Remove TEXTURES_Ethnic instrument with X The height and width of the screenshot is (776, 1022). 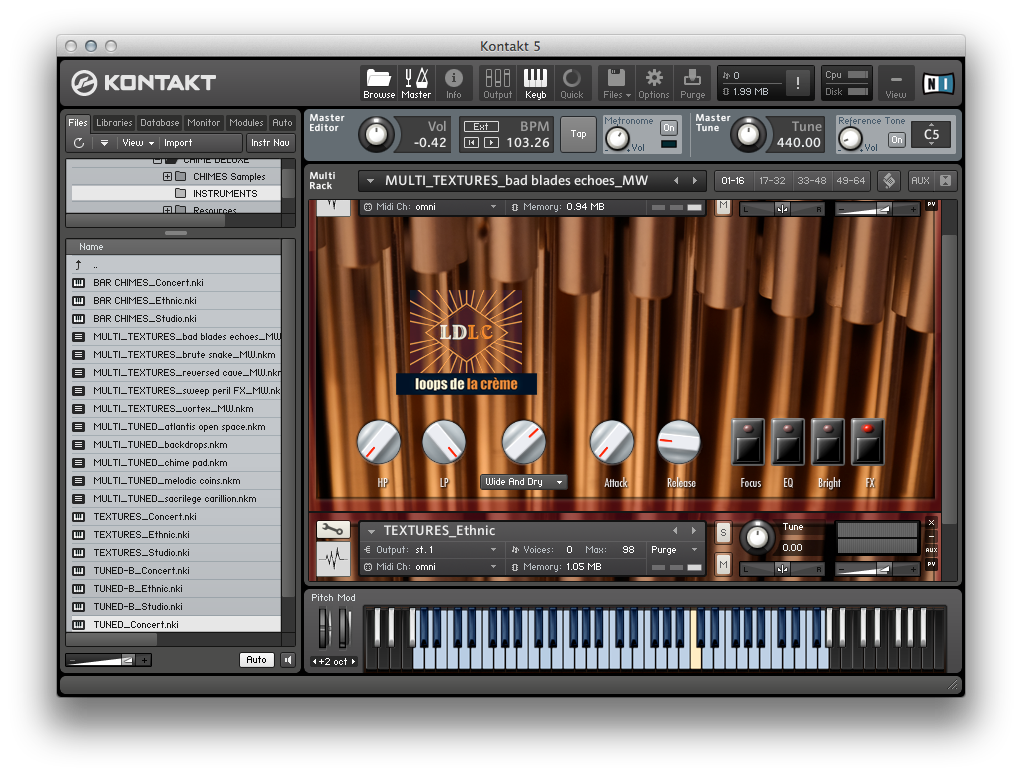(931, 523)
